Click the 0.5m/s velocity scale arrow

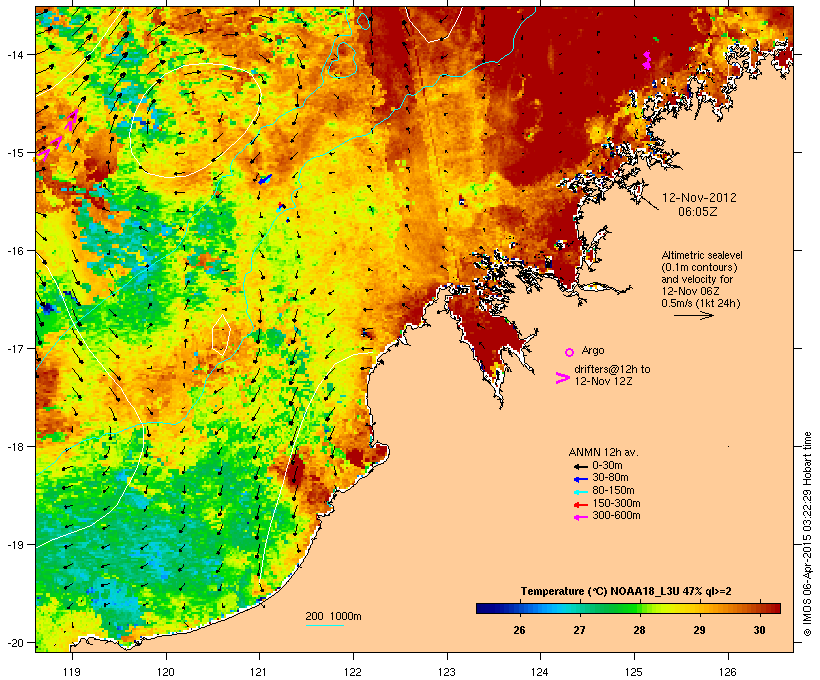tap(693, 315)
